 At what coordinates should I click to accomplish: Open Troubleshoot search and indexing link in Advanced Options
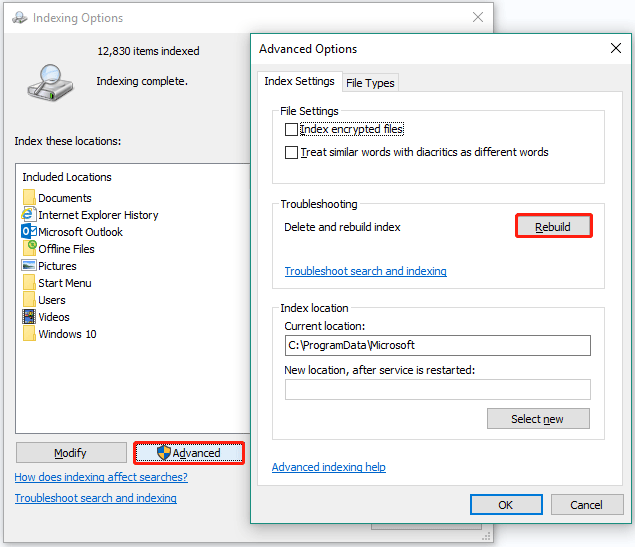click(x=365, y=271)
